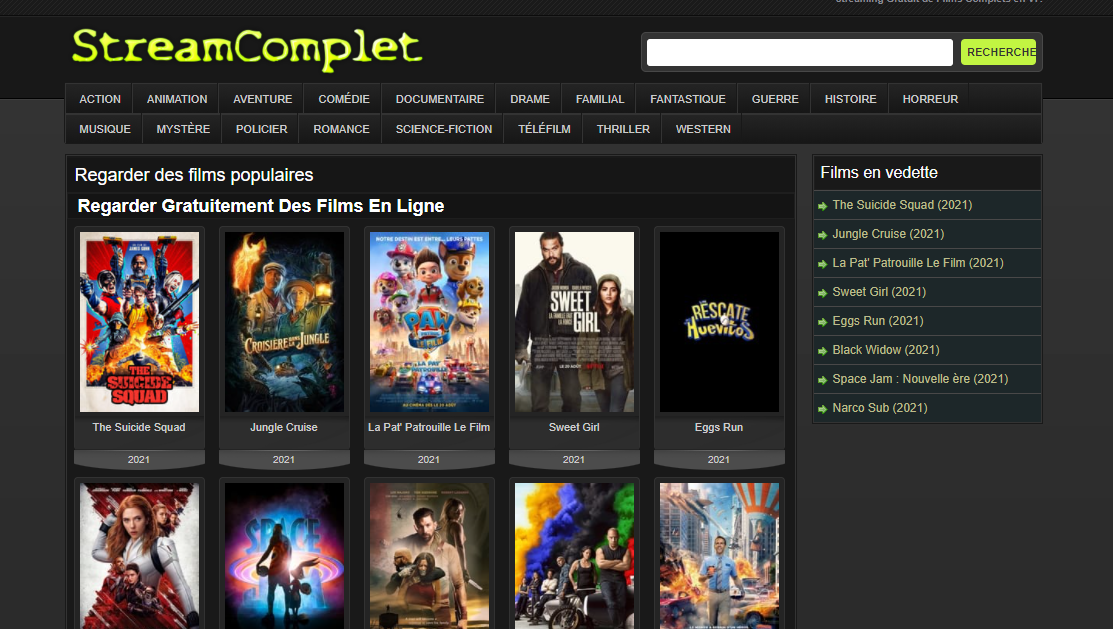Viewport: 1113px width, 629px height.
Task: Click the 'Regarder des films populaires' heading
Action: 194,175
